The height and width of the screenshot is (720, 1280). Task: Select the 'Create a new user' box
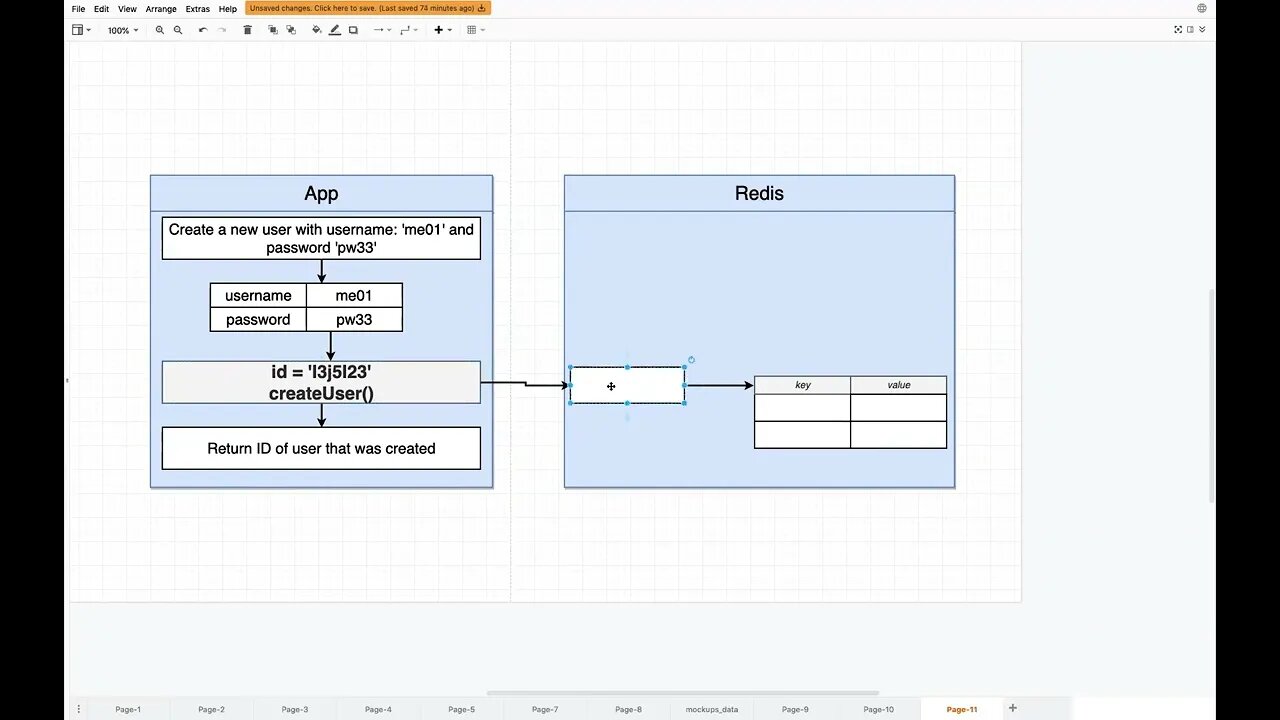pos(321,238)
